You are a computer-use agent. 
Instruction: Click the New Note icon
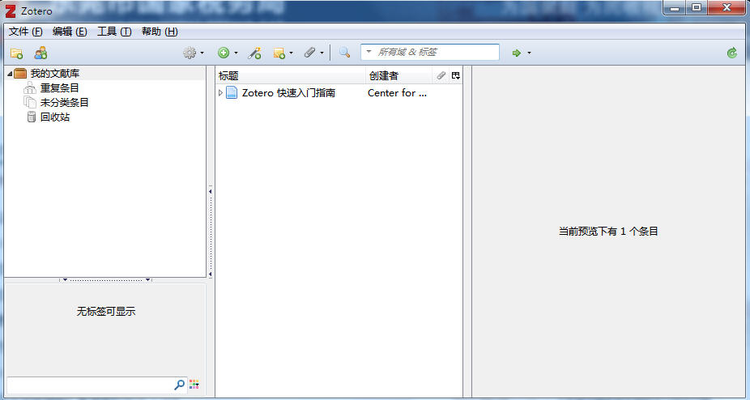pos(279,53)
